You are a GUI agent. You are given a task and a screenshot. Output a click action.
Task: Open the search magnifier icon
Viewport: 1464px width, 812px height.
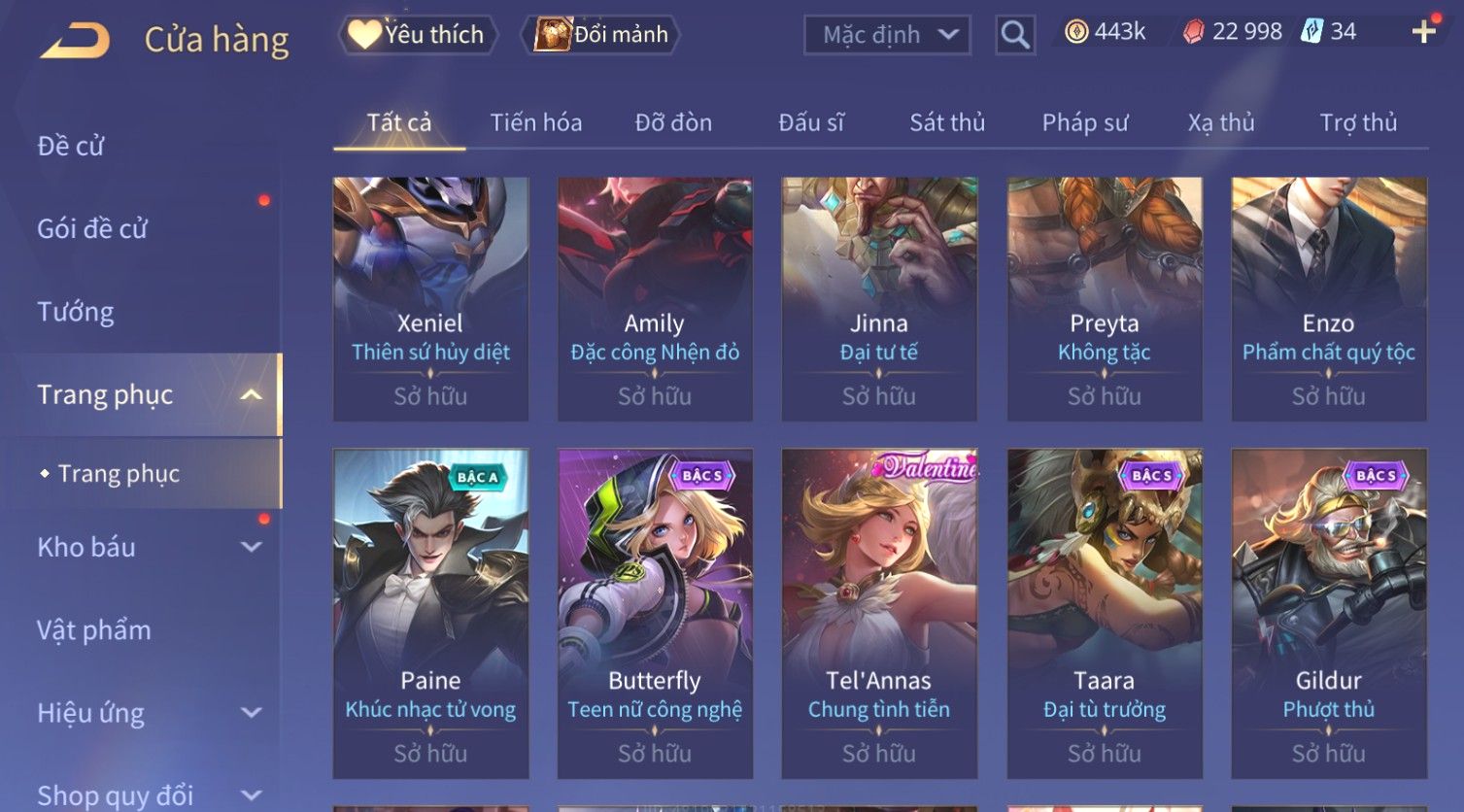(x=1015, y=35)
